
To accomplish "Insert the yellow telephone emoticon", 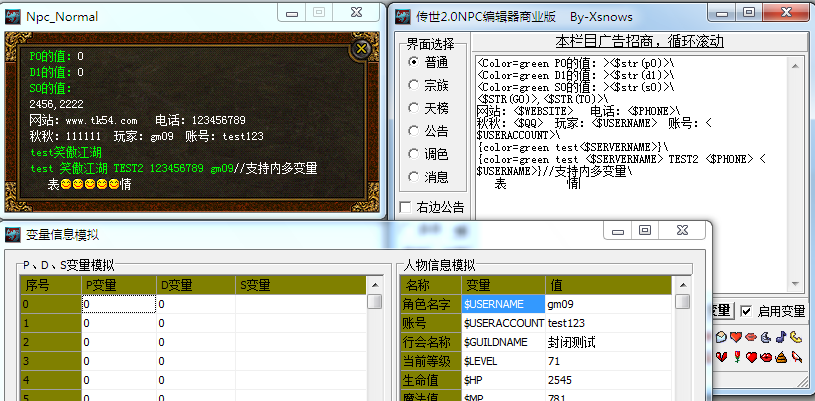I will [796, 337].
